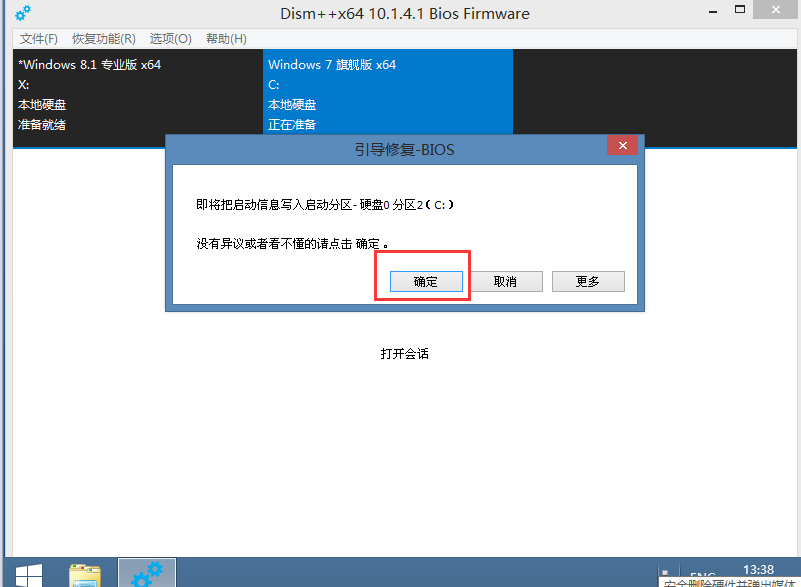Close the Dism++ main window
This screenshot has width=801, height=587.
(775, 10)
